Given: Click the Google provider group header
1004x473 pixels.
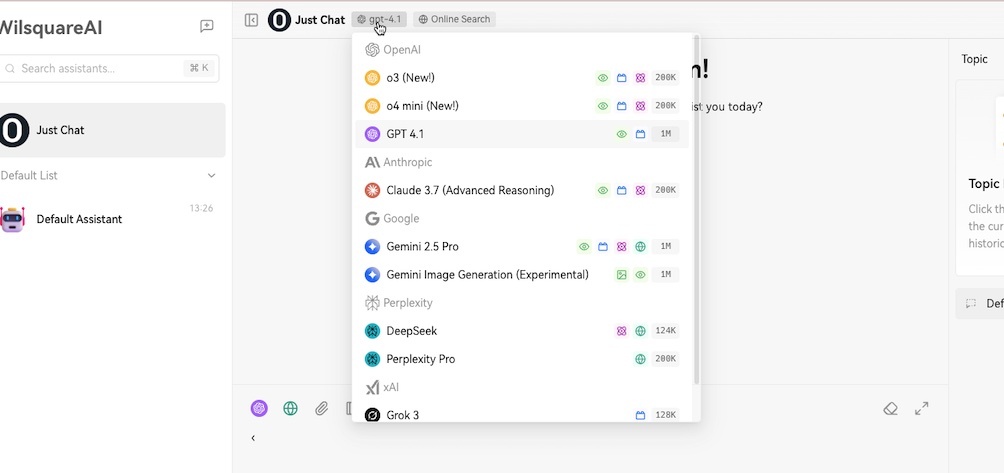Looking at the screenshot, I should (x=392, y=219).
